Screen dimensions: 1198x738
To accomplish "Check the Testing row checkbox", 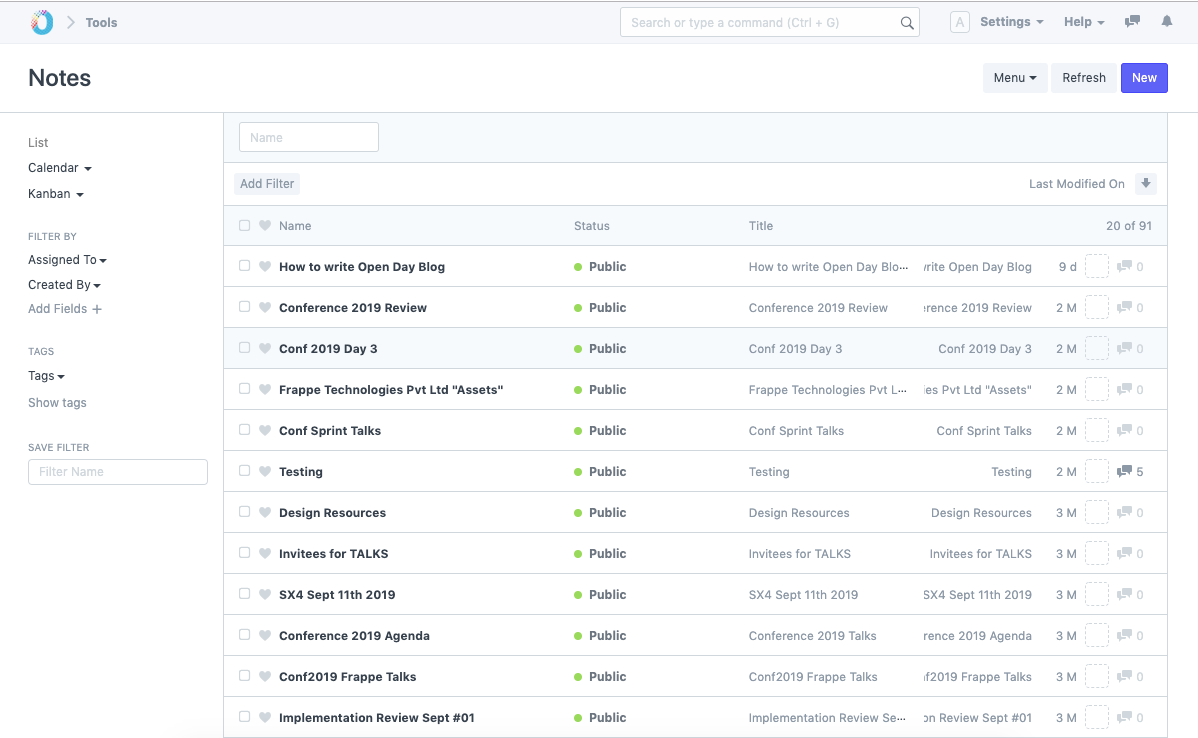I will pyautogui.click(x=244, y=471).
